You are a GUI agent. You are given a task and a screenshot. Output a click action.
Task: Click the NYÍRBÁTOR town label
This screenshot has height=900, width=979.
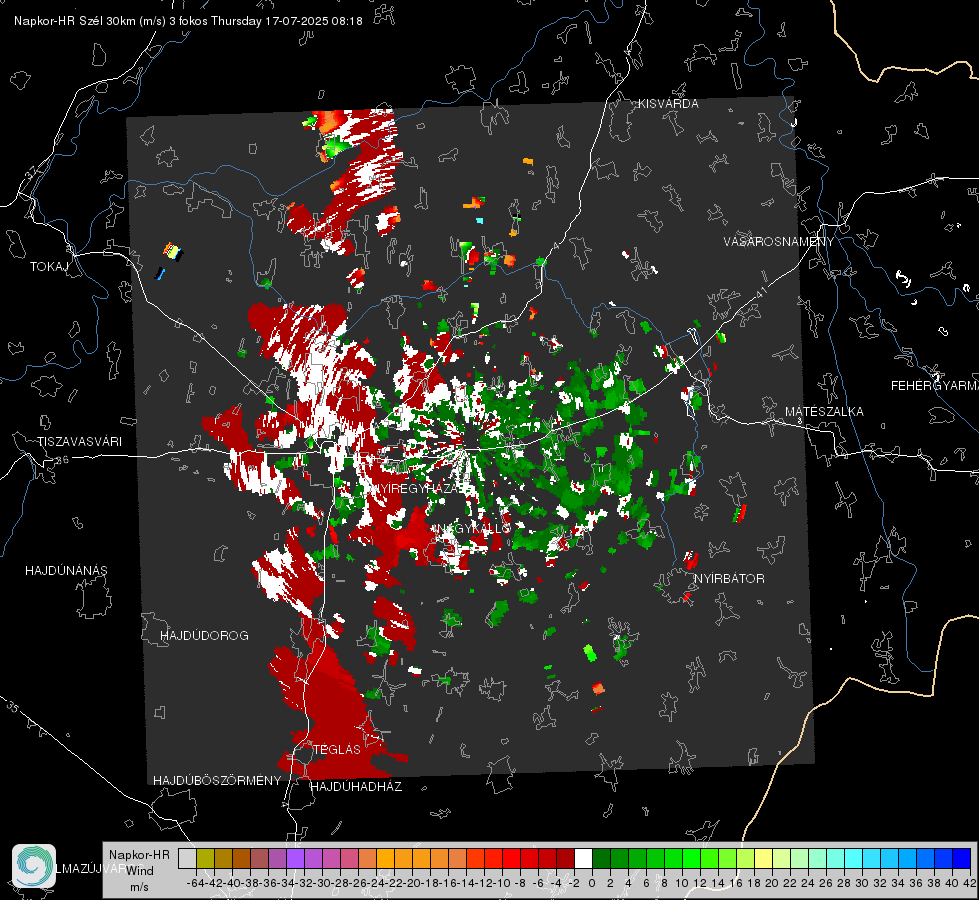(x=729, y=579)
